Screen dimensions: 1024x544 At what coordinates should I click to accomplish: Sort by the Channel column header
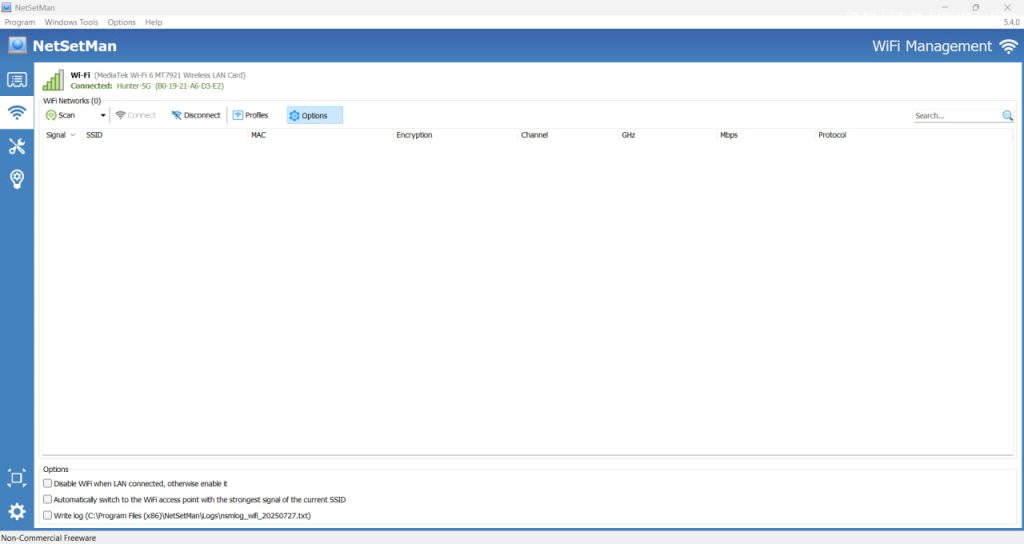[534, 135]
